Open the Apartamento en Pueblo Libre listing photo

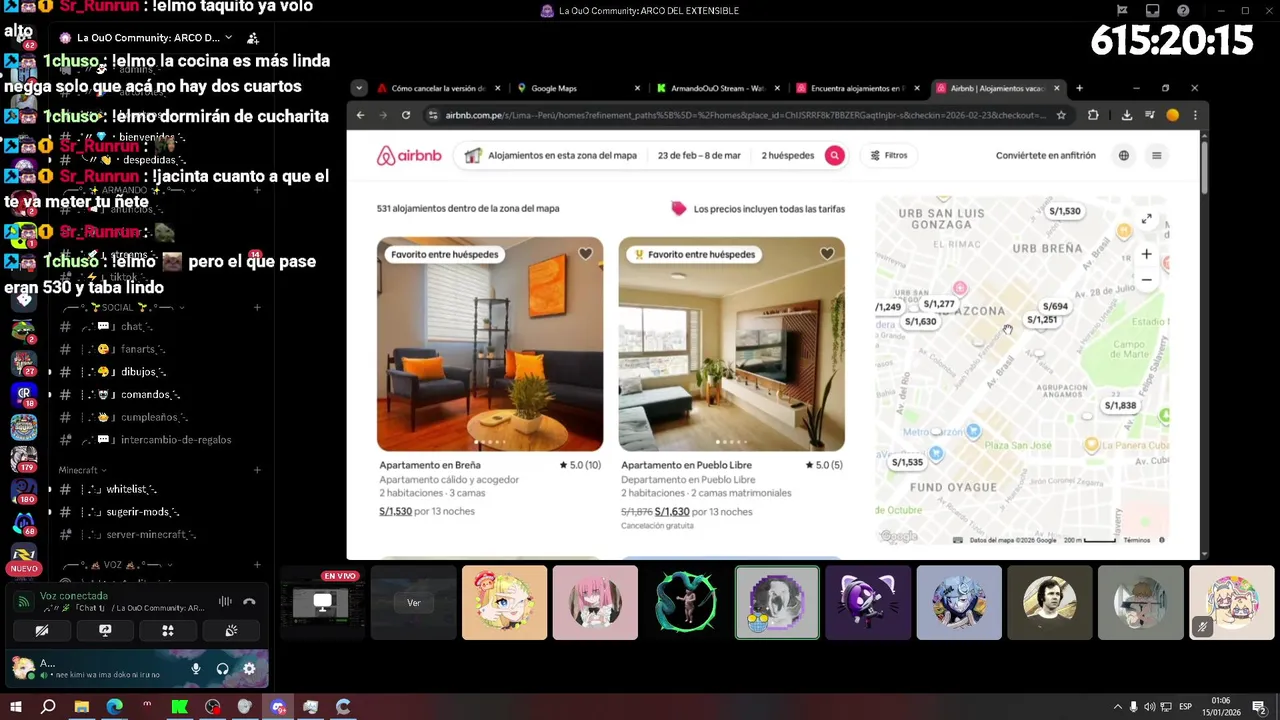[731, 344]
